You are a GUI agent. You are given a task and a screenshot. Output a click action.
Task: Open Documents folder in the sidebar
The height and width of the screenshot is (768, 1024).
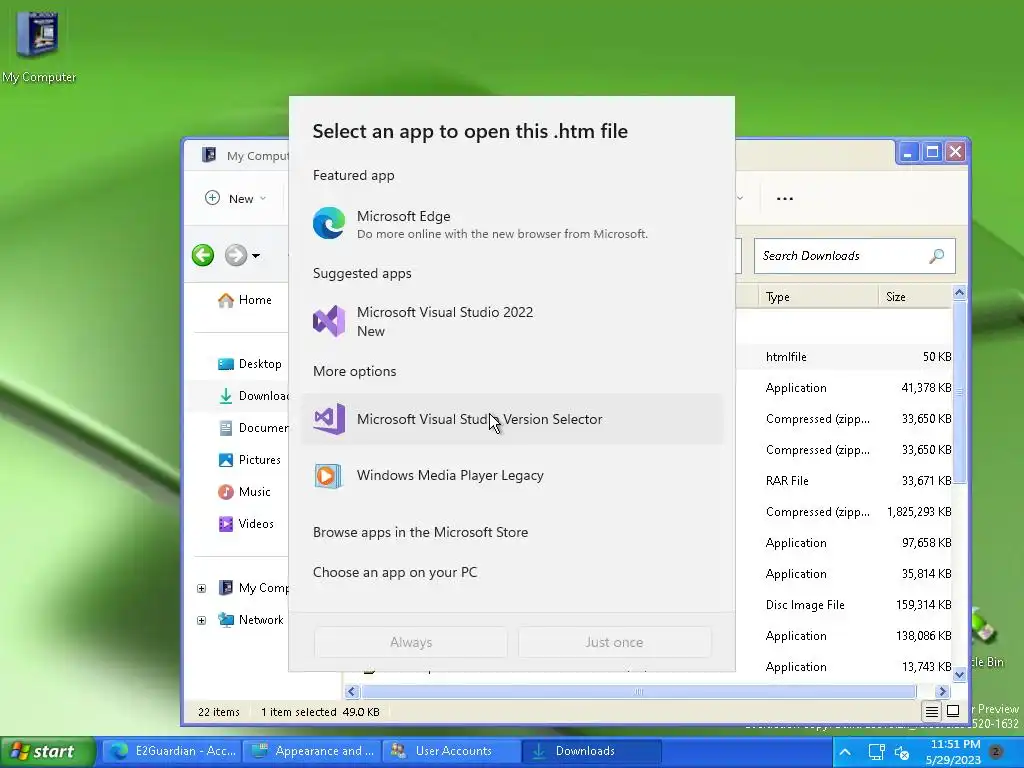253,428
